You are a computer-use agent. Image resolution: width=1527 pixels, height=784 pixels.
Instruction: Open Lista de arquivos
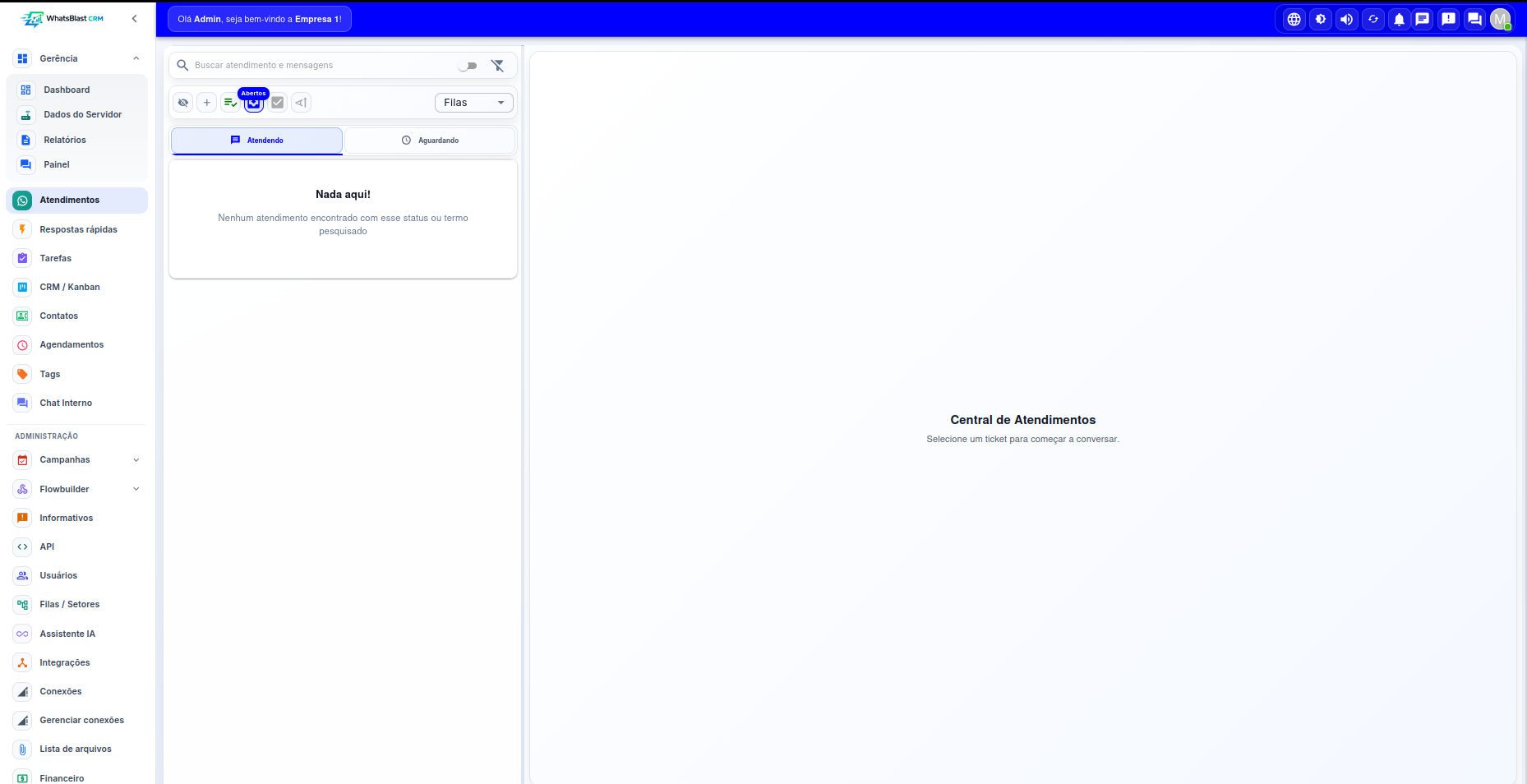pos(77,749)
